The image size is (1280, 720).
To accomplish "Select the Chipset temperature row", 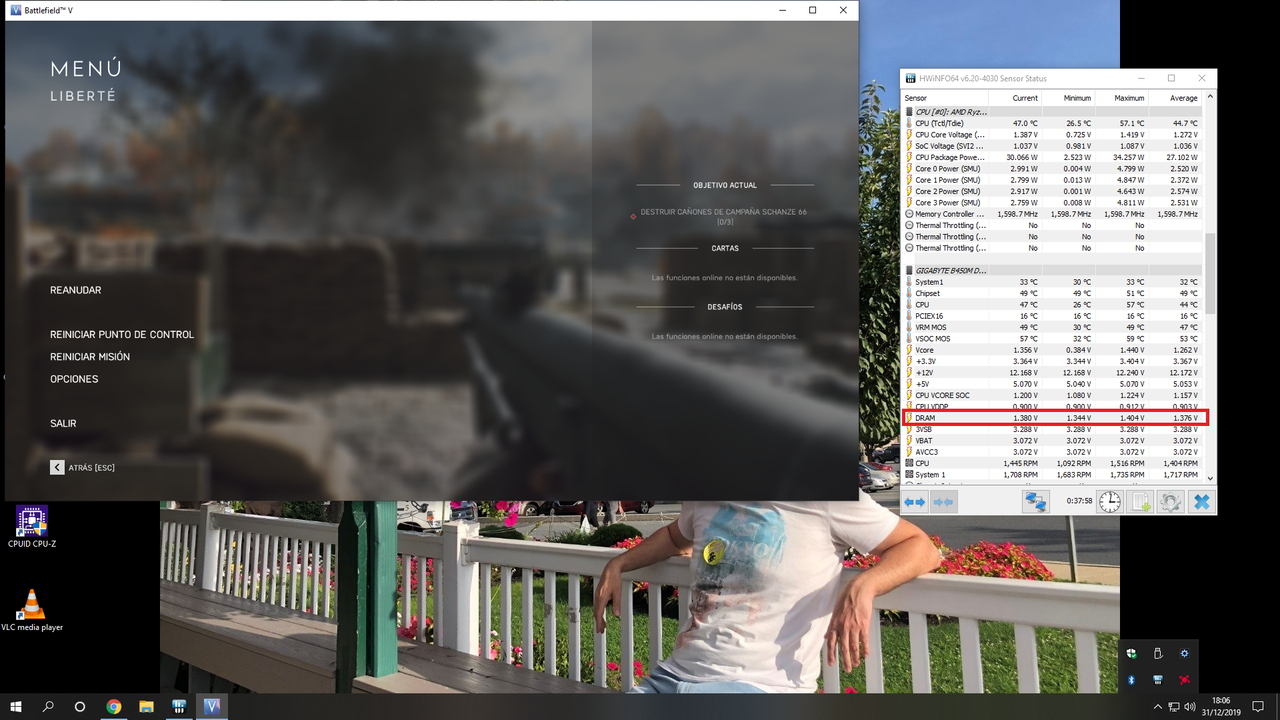I will pos(1052,293).
